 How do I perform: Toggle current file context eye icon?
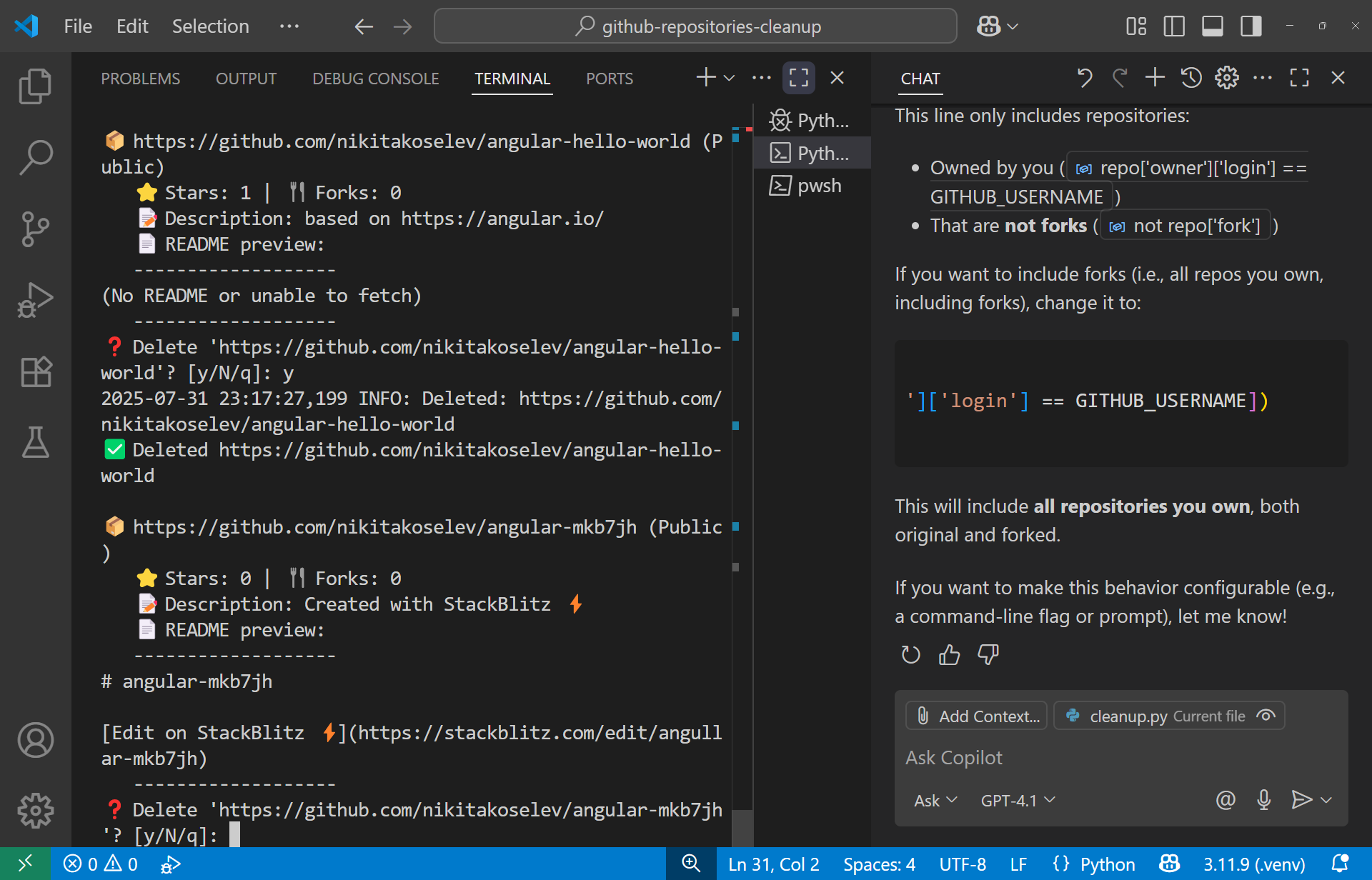(x=1266, y=716)
